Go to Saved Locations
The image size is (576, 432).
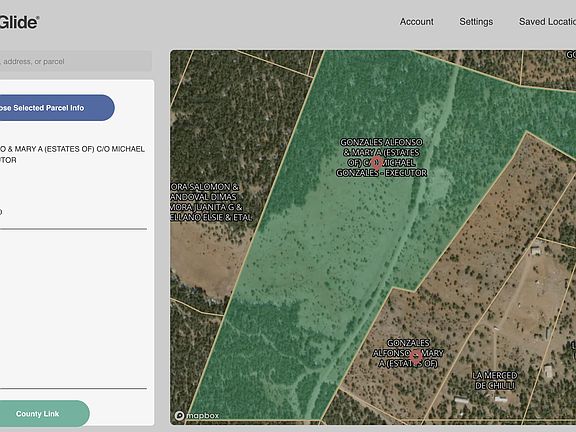click(547, 22)
